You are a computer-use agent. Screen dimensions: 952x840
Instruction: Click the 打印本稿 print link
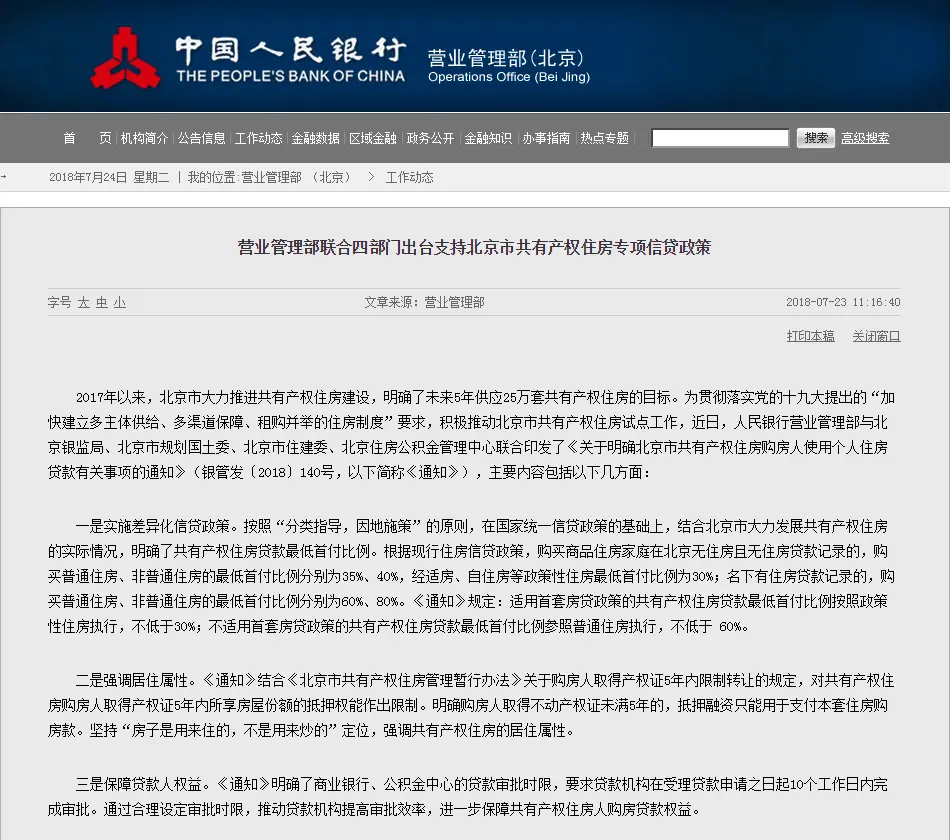point(811,336)
